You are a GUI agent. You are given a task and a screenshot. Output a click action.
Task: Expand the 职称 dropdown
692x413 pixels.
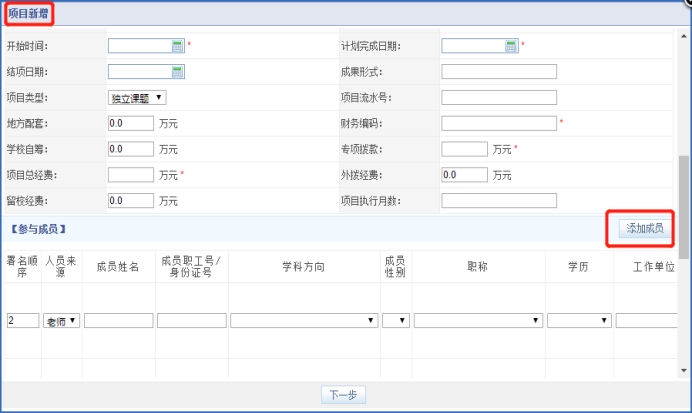pos(478,321)
